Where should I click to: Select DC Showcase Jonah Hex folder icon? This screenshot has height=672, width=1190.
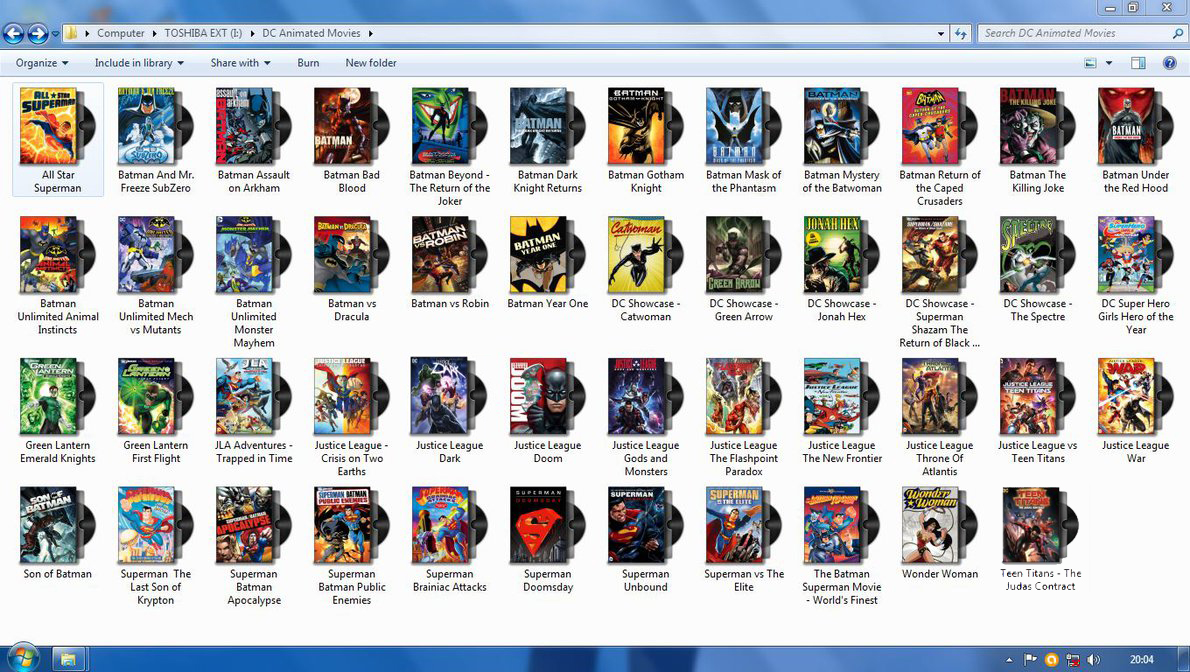tap(841, 255)
